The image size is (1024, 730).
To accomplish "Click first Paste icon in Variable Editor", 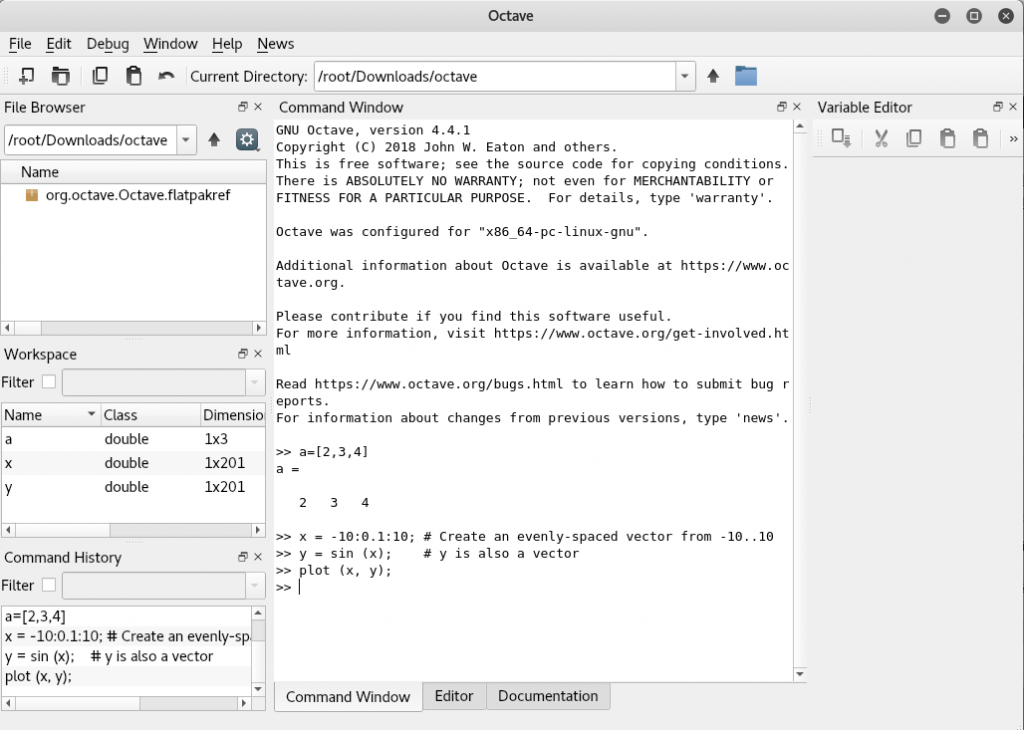I will tap(947, 138).
